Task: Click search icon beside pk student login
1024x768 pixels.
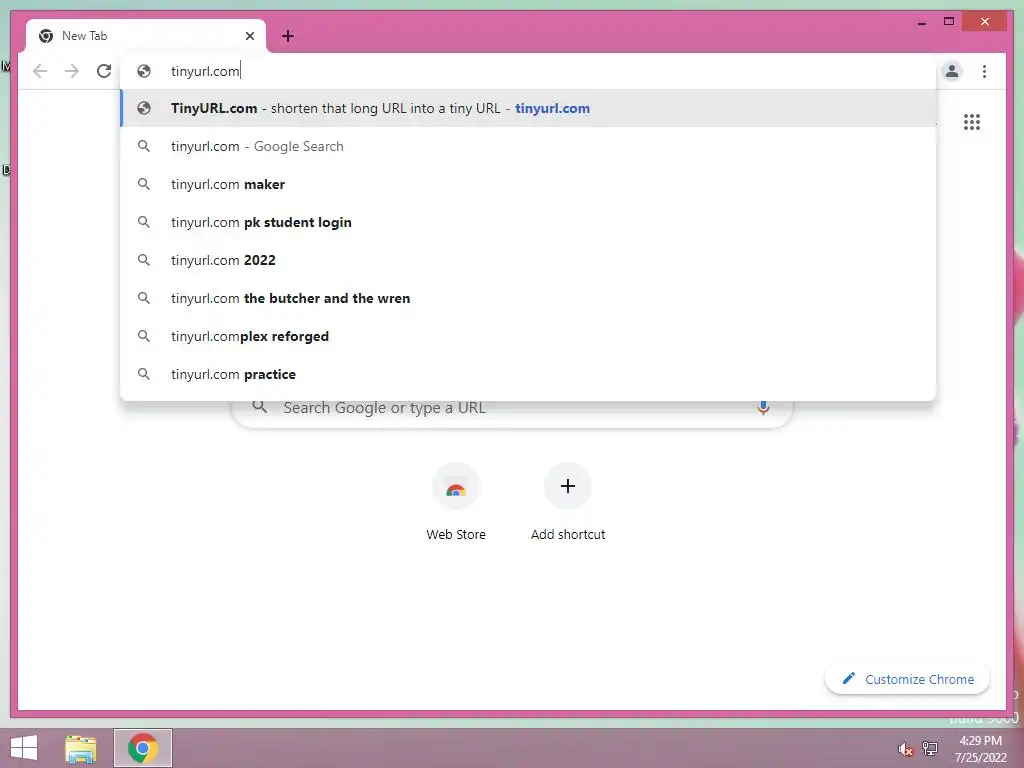Action: (144, 222)
